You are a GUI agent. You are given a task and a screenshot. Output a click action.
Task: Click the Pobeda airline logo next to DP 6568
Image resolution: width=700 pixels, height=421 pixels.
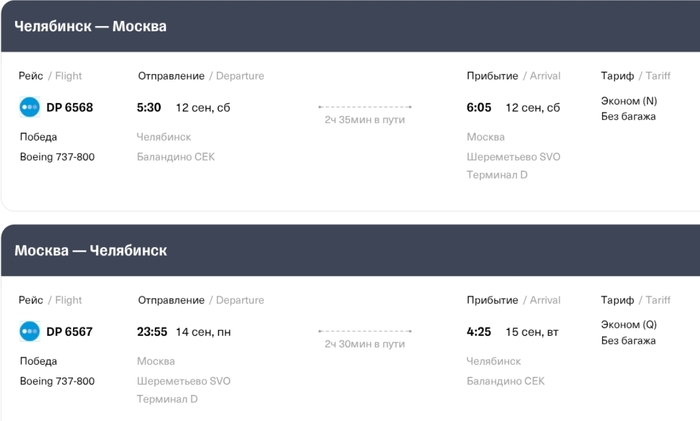tap(29, 107)
